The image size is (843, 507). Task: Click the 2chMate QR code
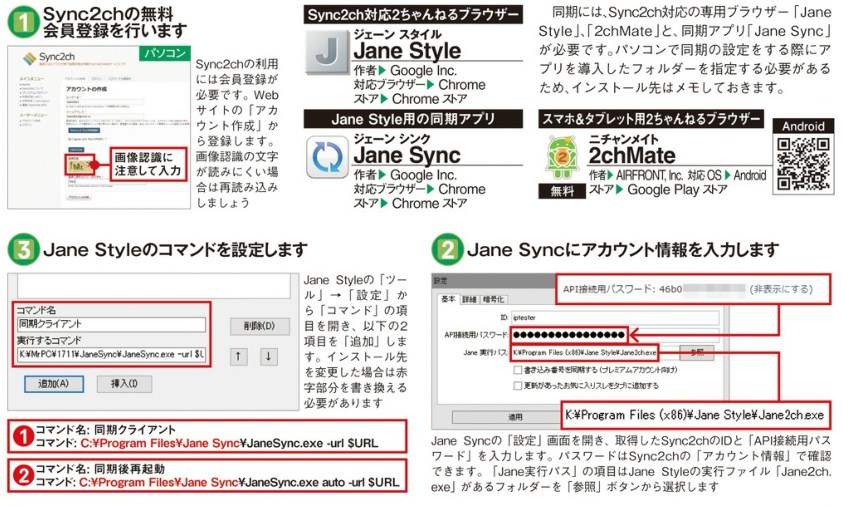(803, 163)
